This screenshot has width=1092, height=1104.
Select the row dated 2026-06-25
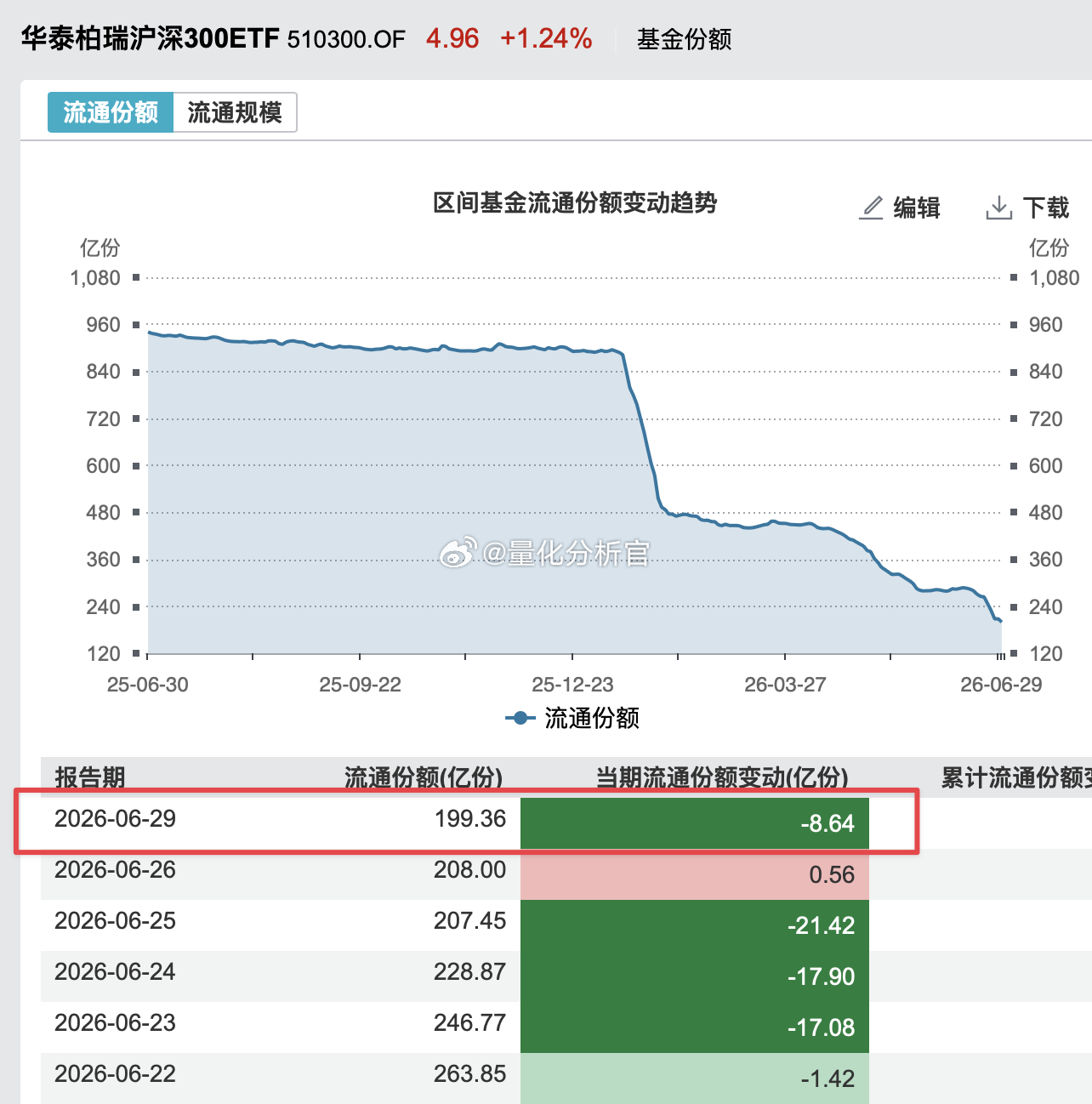tap(566, 925)
